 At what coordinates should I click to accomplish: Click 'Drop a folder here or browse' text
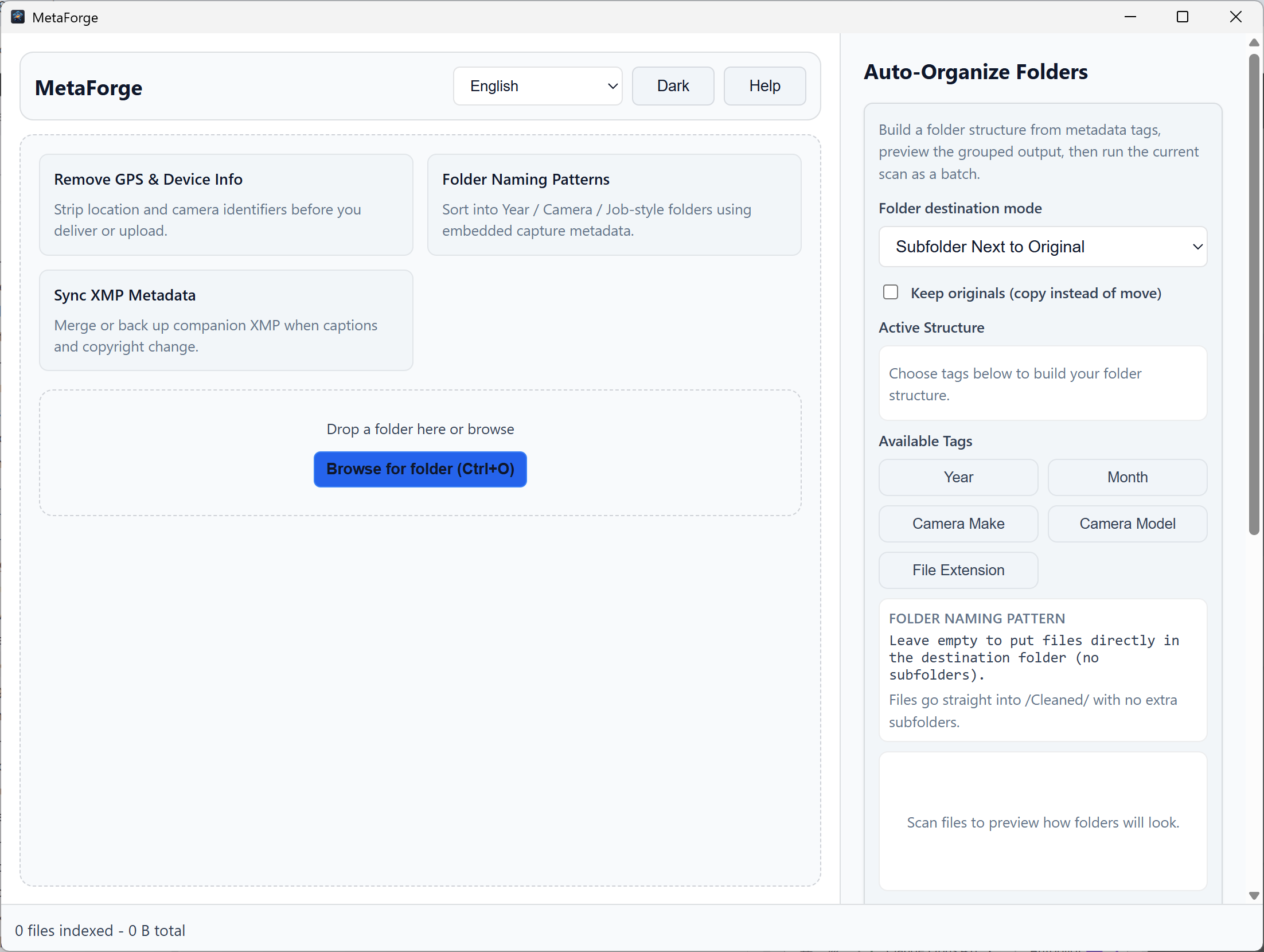pyautogui.click(x=420, y=429)
